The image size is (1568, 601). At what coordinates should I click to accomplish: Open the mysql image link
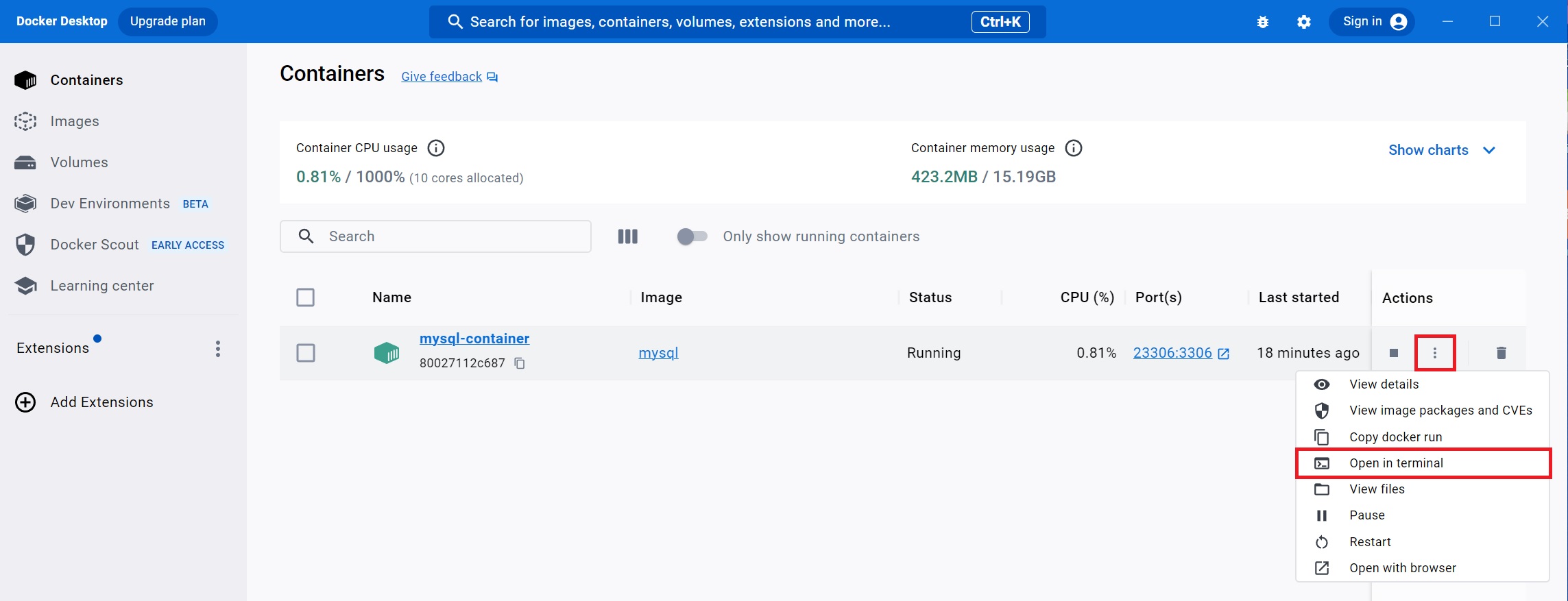click(658, 353)
